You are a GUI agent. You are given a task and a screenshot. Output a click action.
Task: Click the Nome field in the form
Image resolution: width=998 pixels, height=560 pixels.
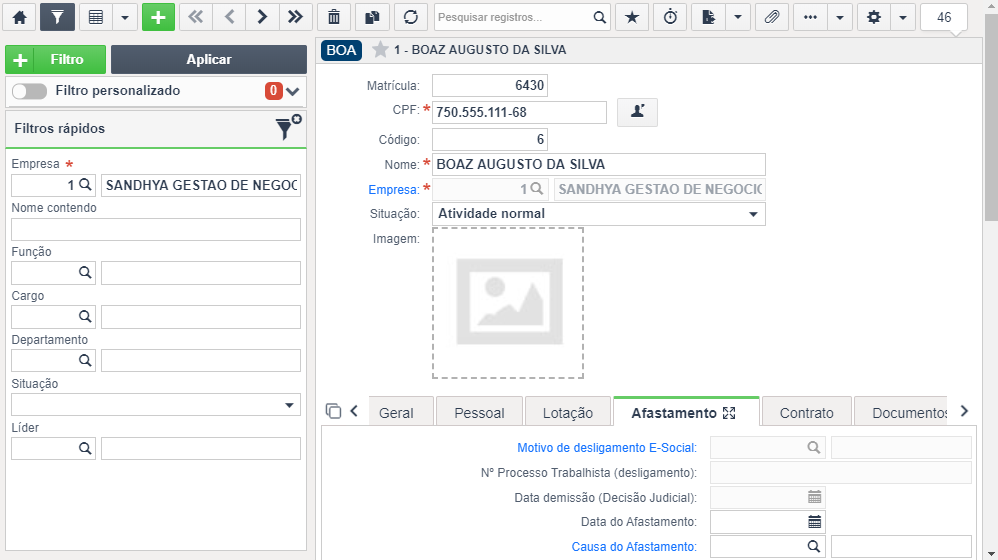click(x=598, y=164)
